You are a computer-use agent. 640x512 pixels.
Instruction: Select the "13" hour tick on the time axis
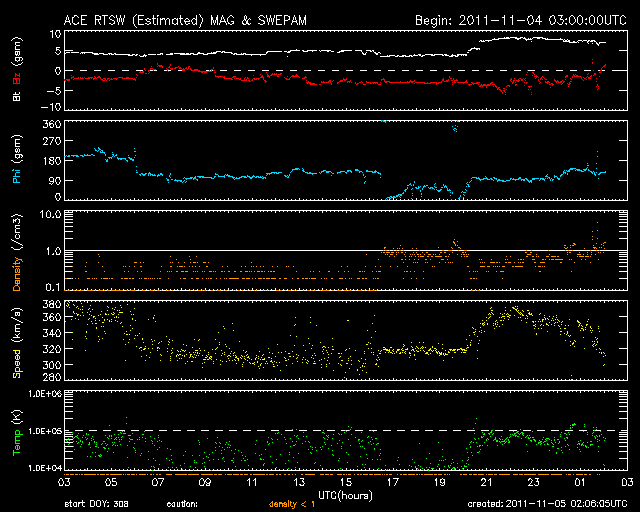(x=299, y=483)
